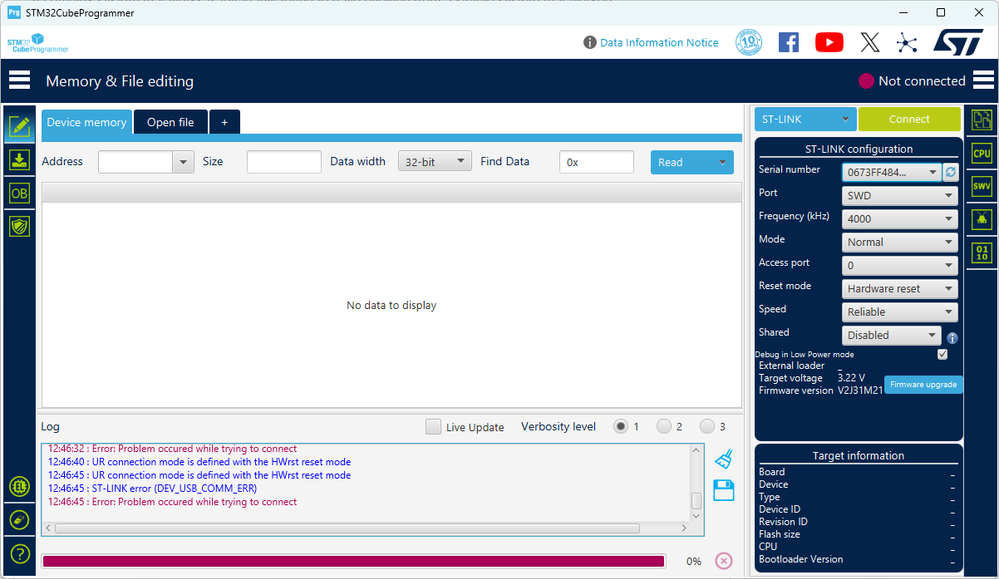
Task: Open the ST-LINK interface dropdown
Action: (805, 119)
